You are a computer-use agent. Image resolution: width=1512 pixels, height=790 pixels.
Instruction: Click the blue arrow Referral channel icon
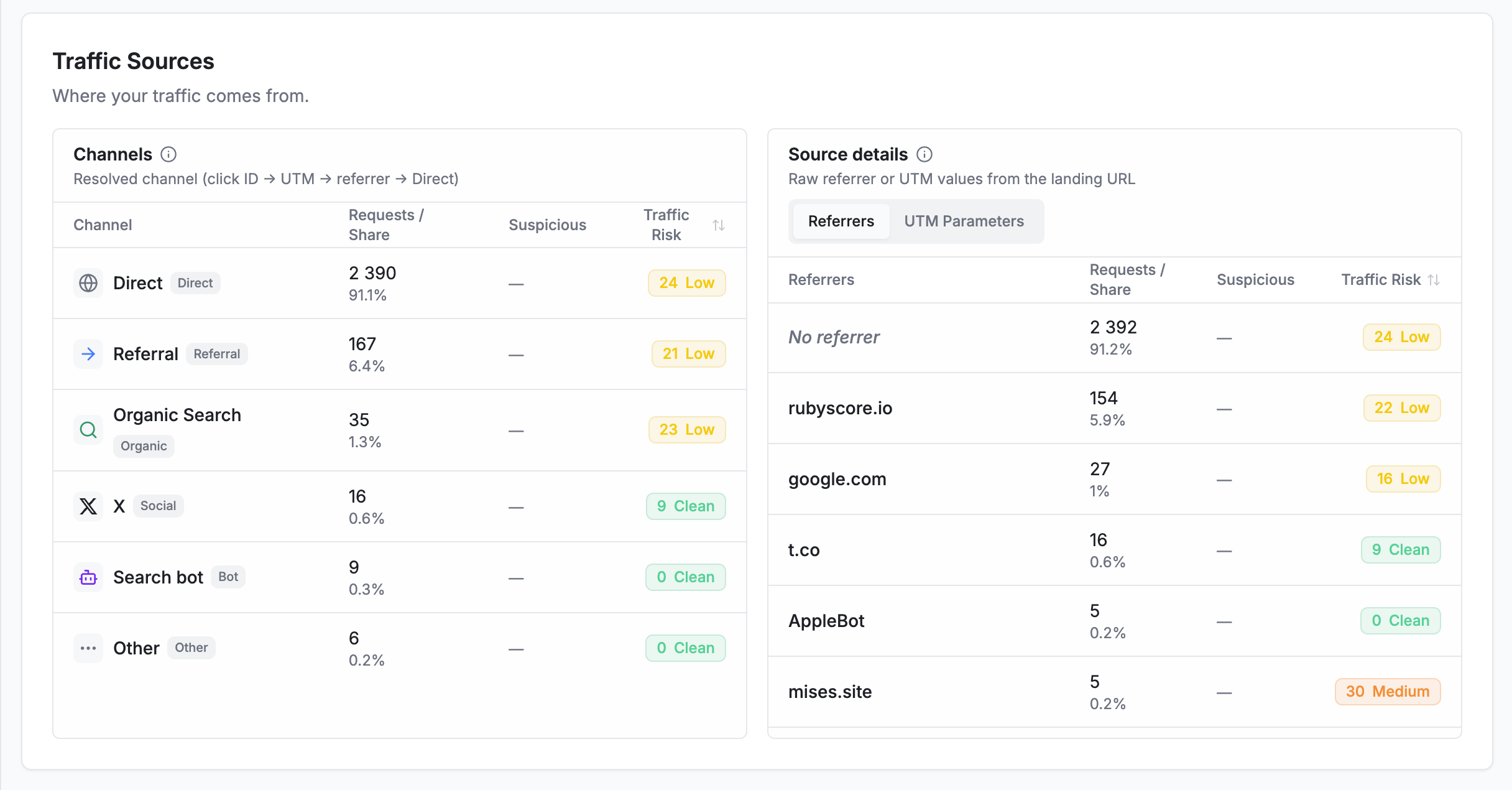coord(88,354)
